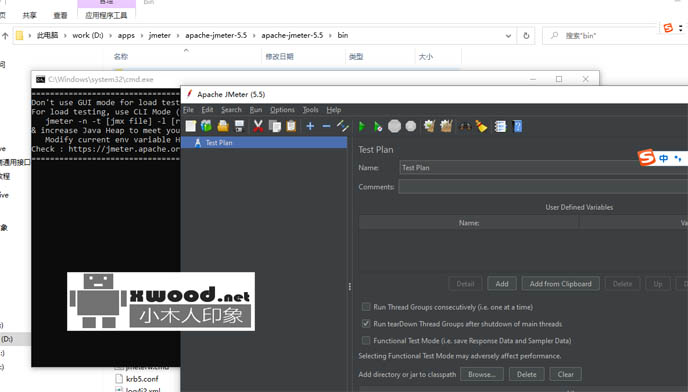Click the Expand All plus icon
Screen dimensions: 688x392
pos(310,126)
